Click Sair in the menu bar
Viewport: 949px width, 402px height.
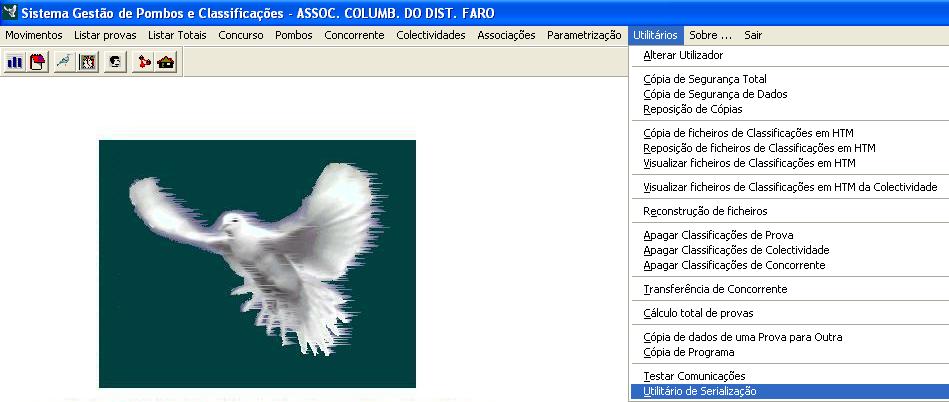(753, 35)
